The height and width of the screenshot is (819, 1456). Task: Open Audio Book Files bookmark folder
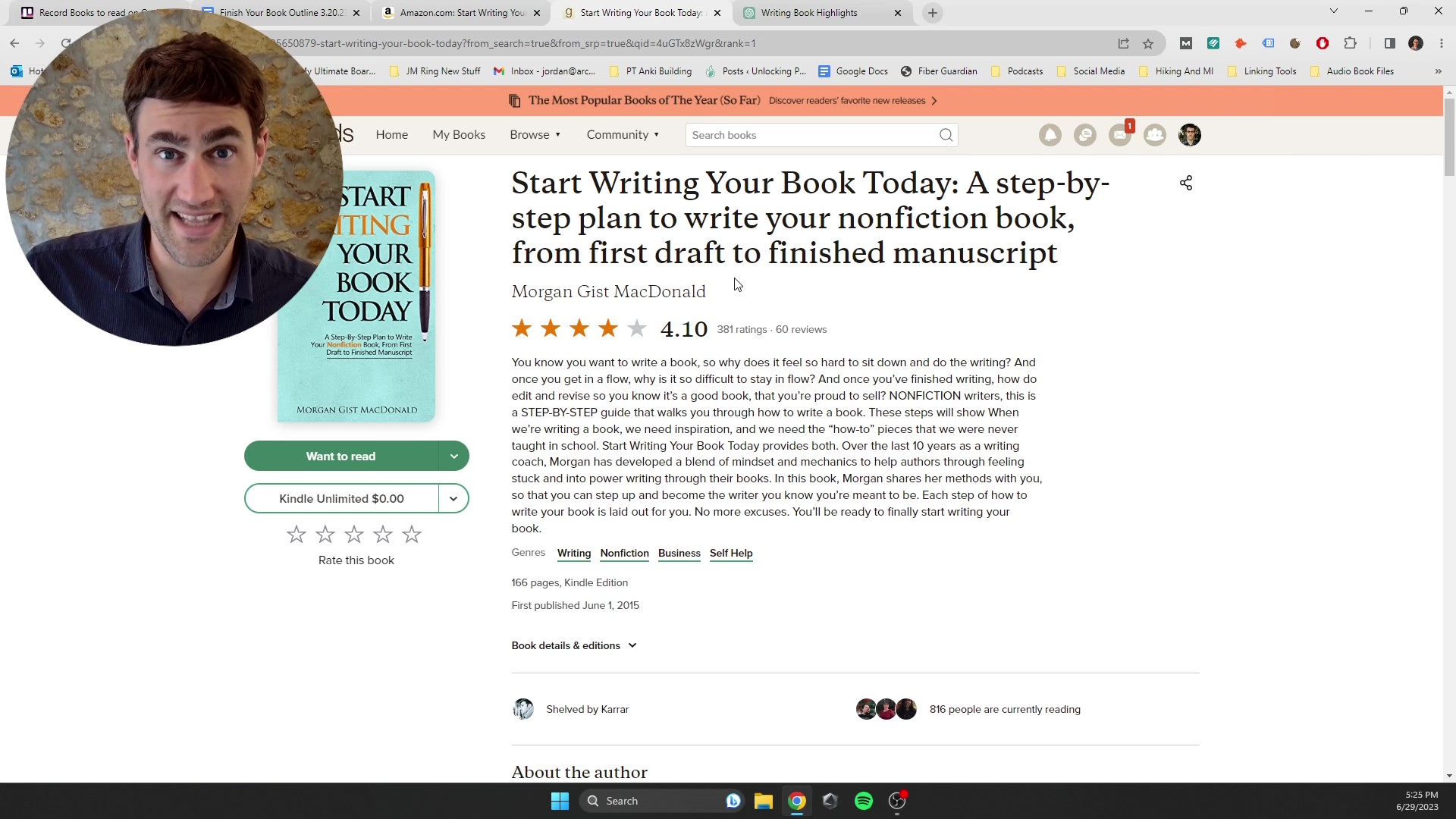[1352, 71]
